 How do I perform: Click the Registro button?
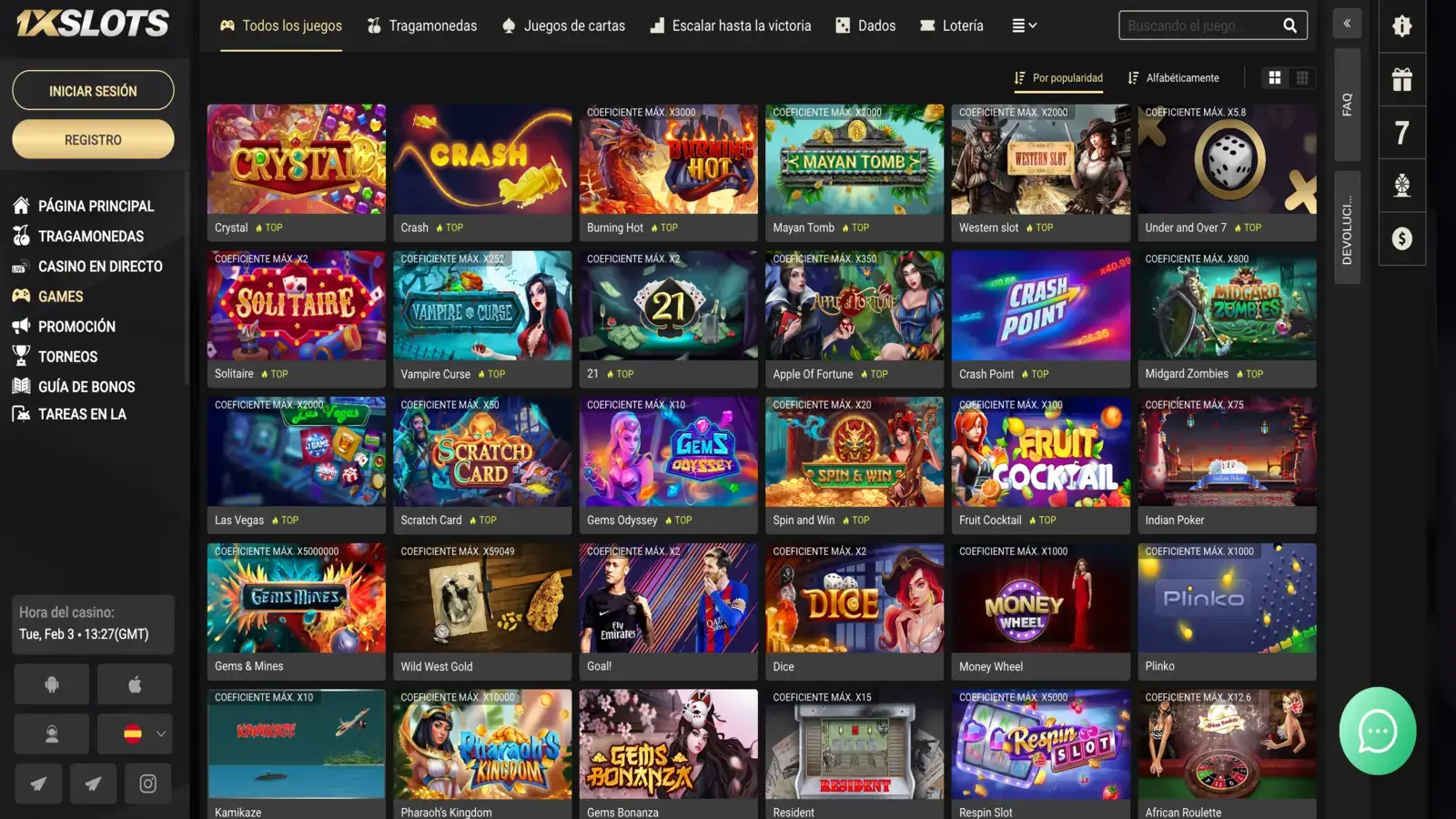pyautogui.click(x=93, y=140)
